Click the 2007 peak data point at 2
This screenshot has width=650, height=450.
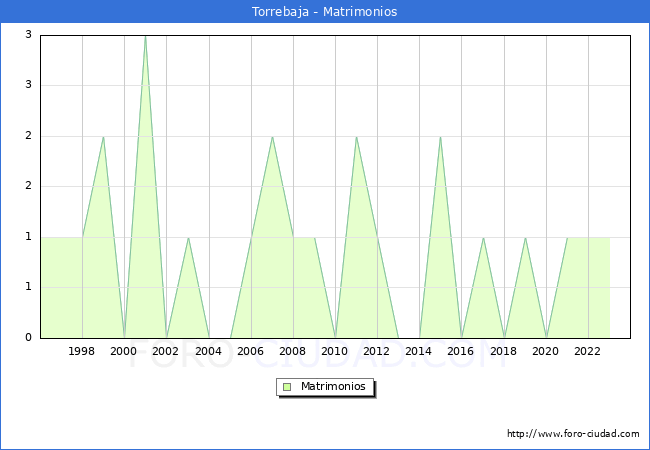(272, 137)
